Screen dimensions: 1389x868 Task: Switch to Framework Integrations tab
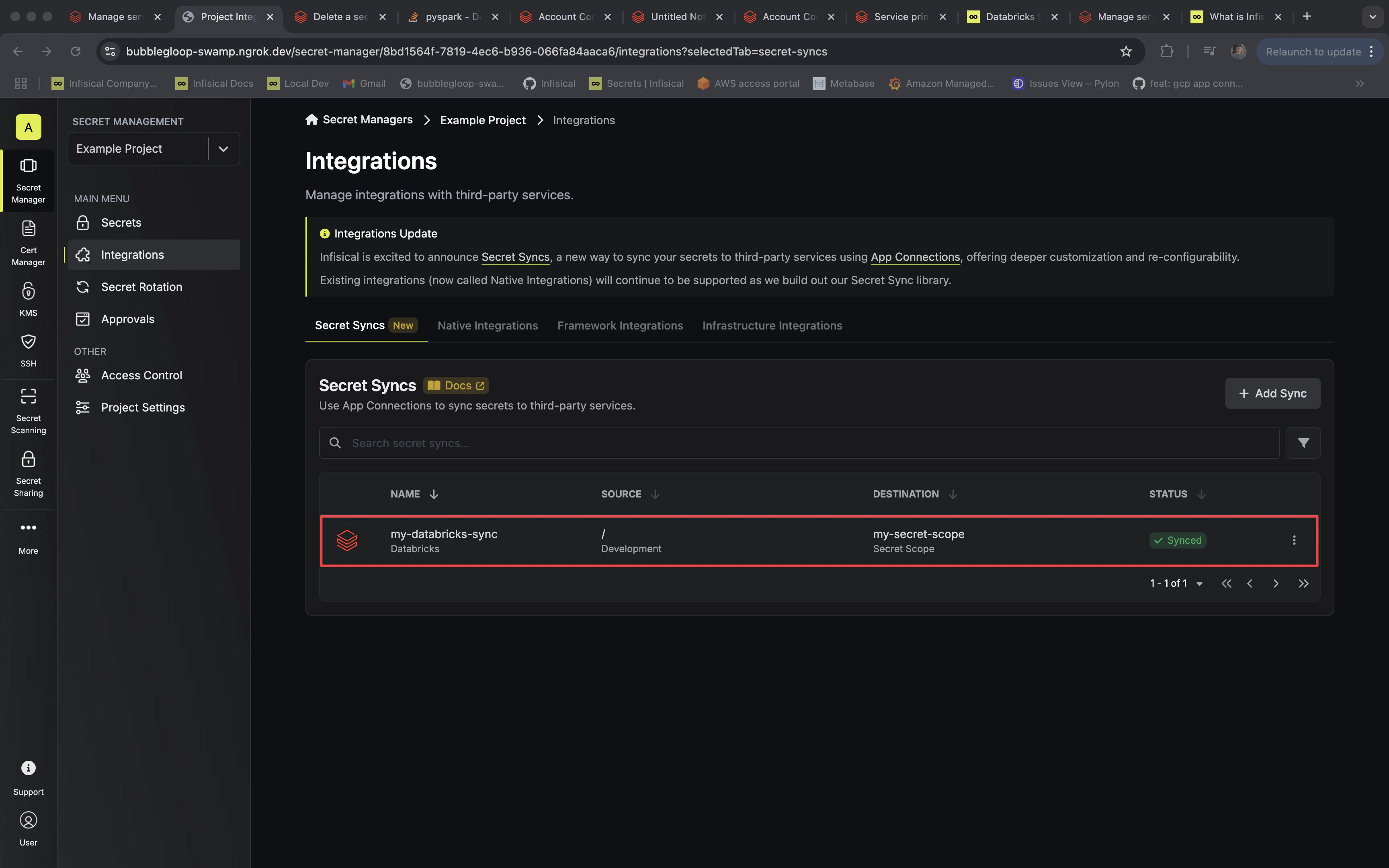[620, 325]
